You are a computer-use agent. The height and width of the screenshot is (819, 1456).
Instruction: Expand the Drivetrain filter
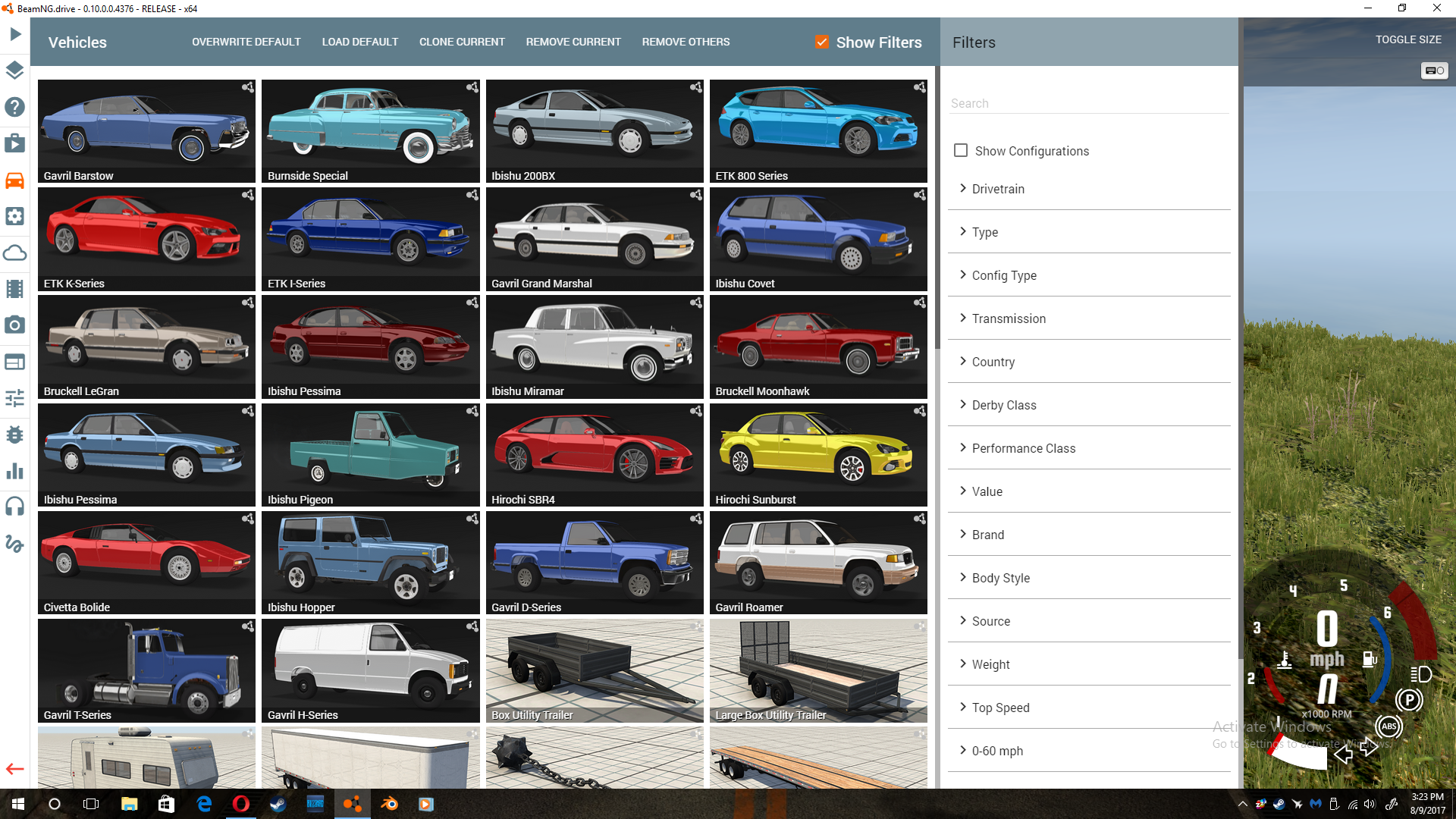pyautogui.click(x=1089, y=189)
